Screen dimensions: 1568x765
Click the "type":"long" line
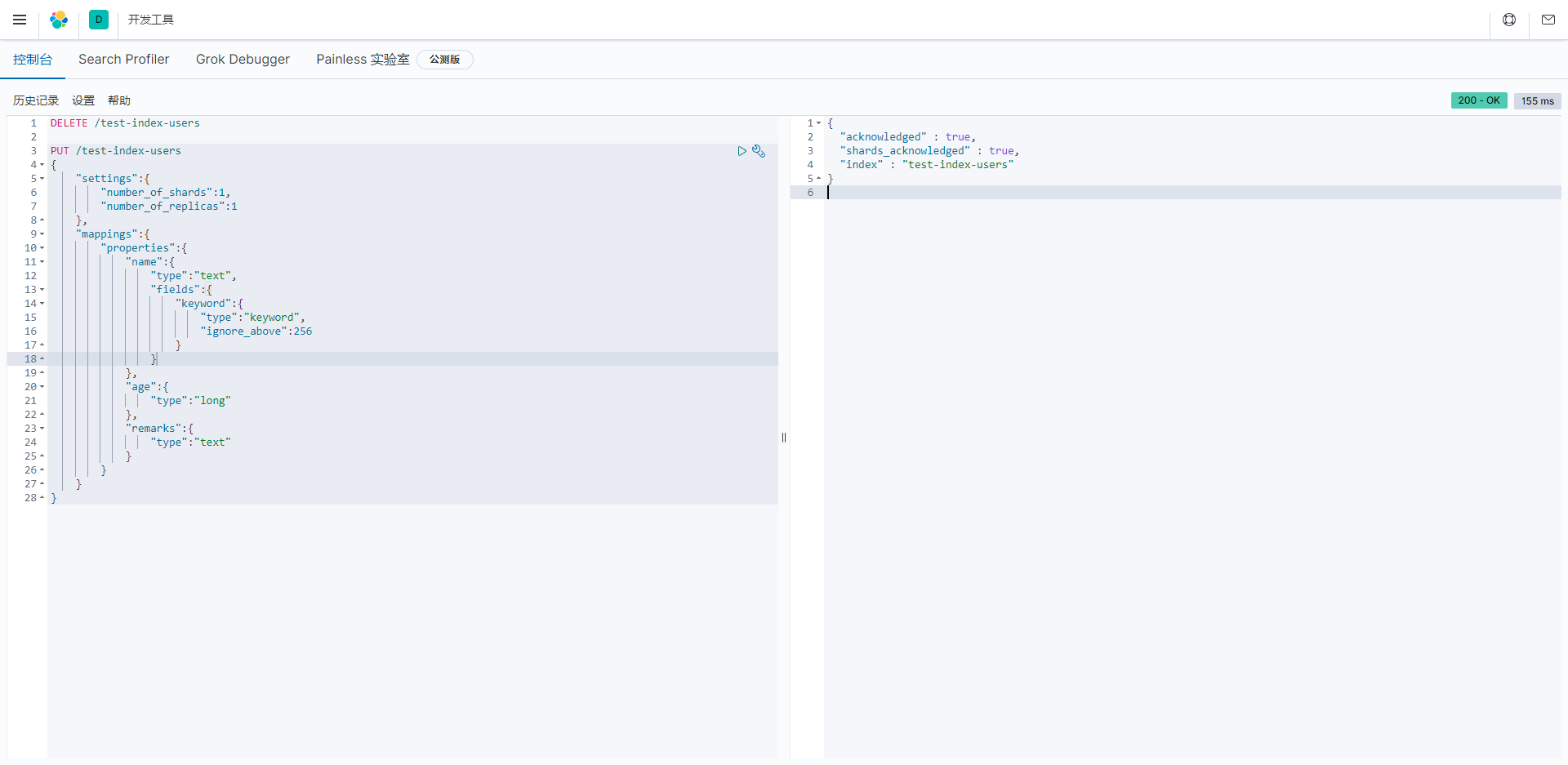tap(191, 401)
